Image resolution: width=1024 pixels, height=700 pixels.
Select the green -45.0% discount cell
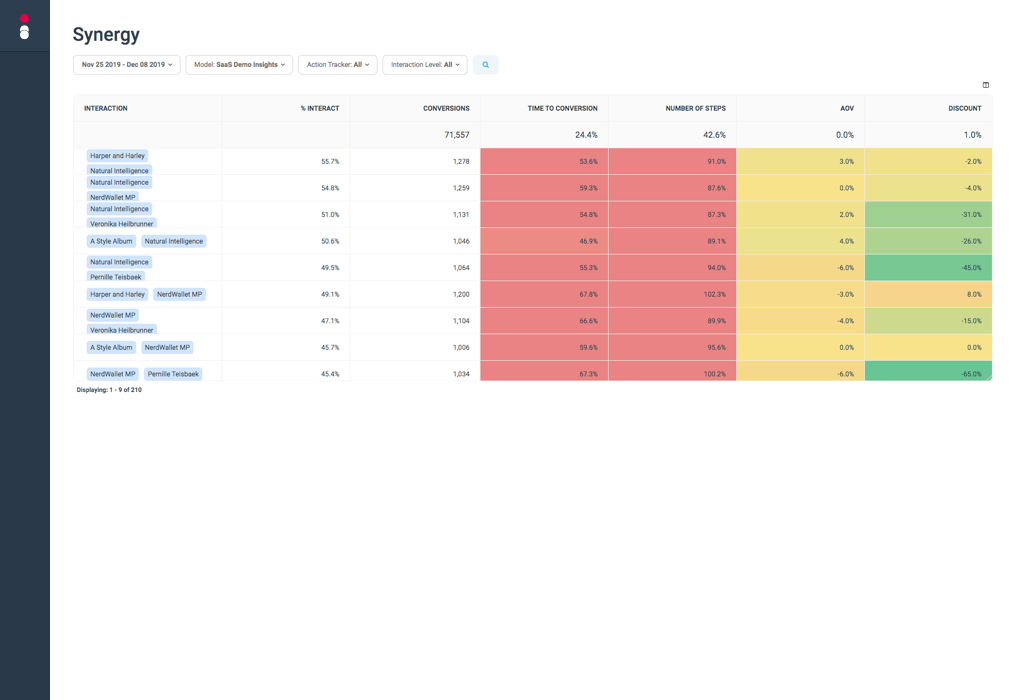coord(928,268)
